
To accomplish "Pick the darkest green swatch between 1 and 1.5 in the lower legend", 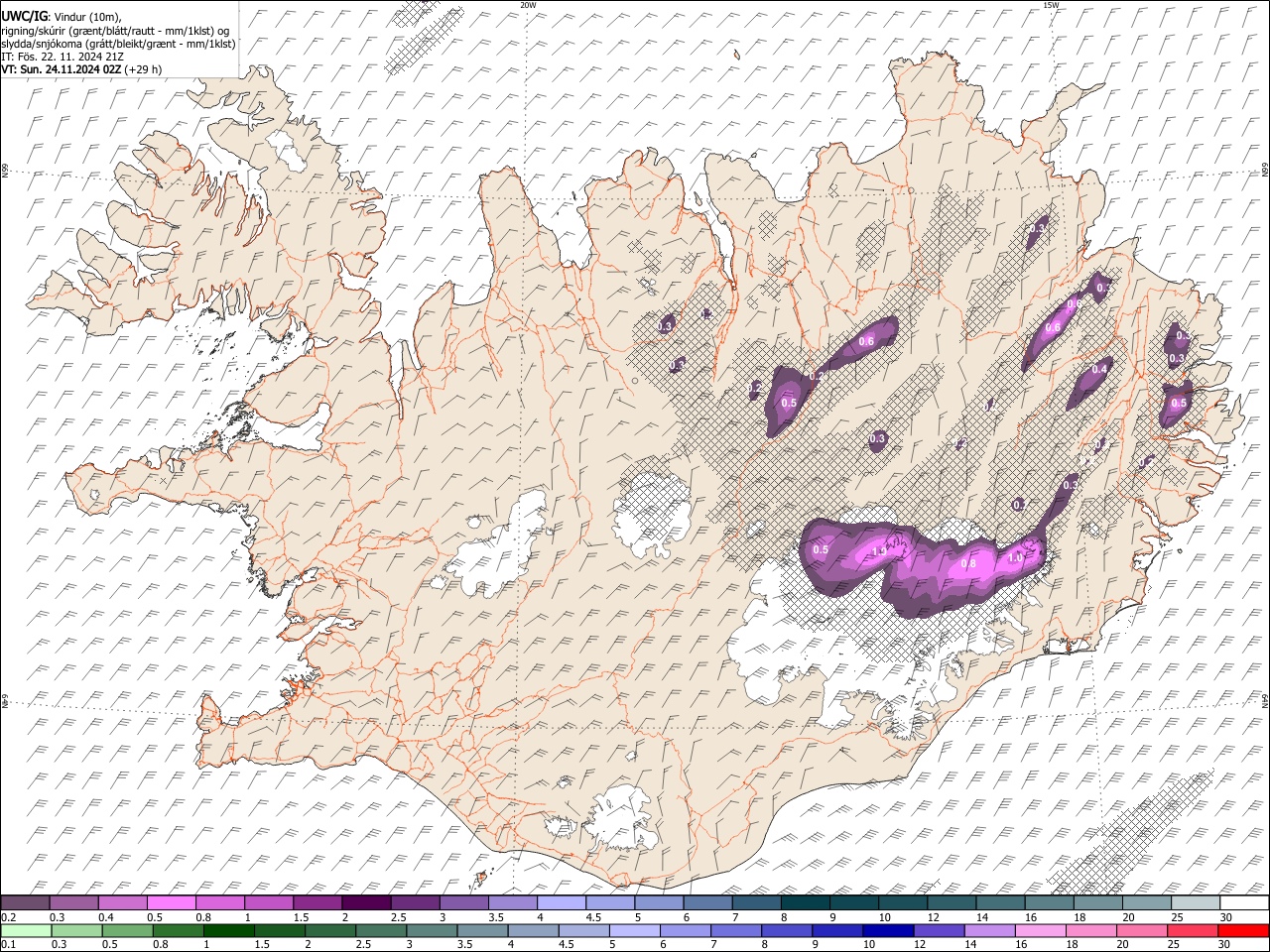I will (229, 931).
